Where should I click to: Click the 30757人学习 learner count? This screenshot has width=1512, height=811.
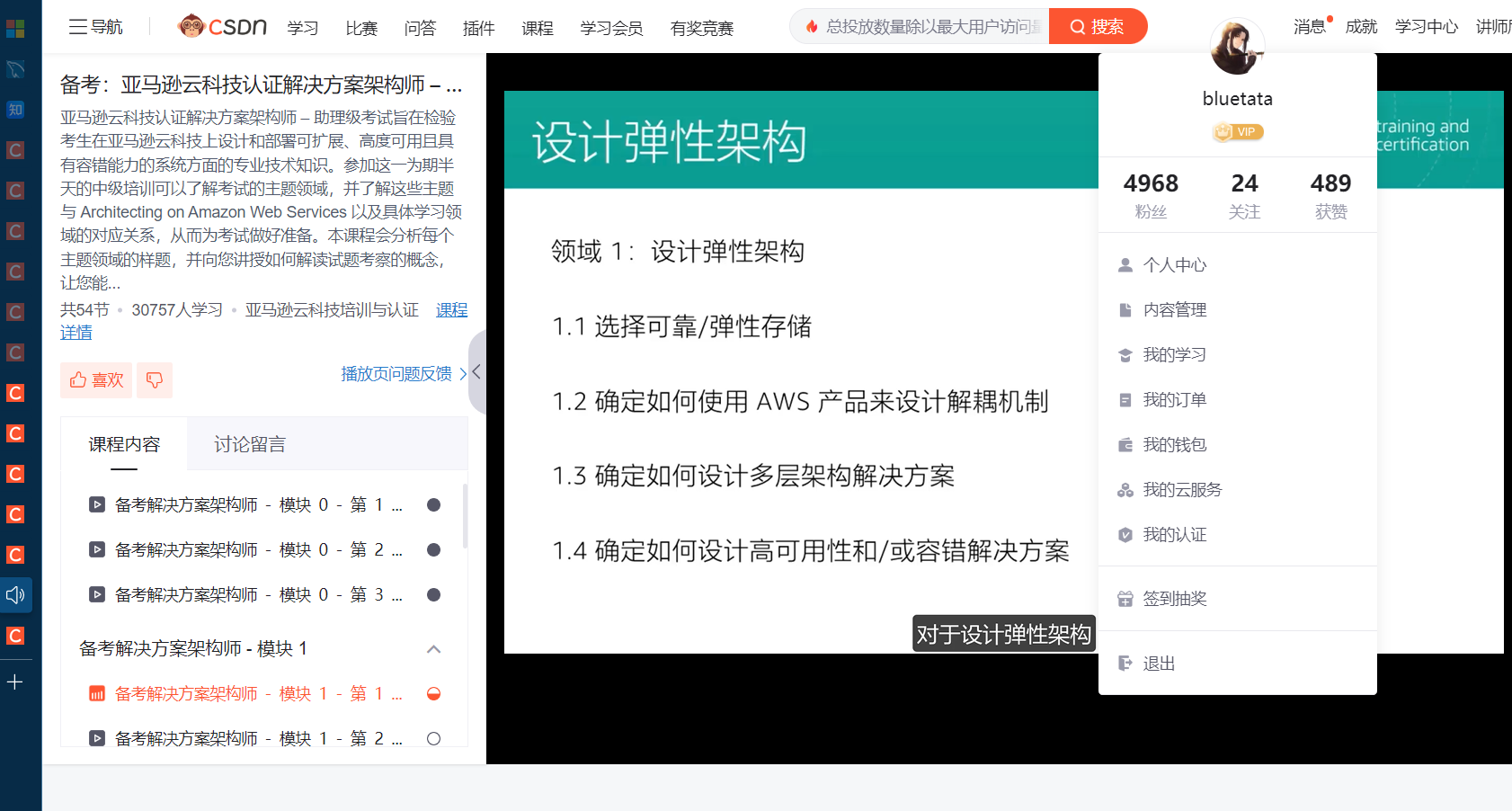[x=177, y=310]
